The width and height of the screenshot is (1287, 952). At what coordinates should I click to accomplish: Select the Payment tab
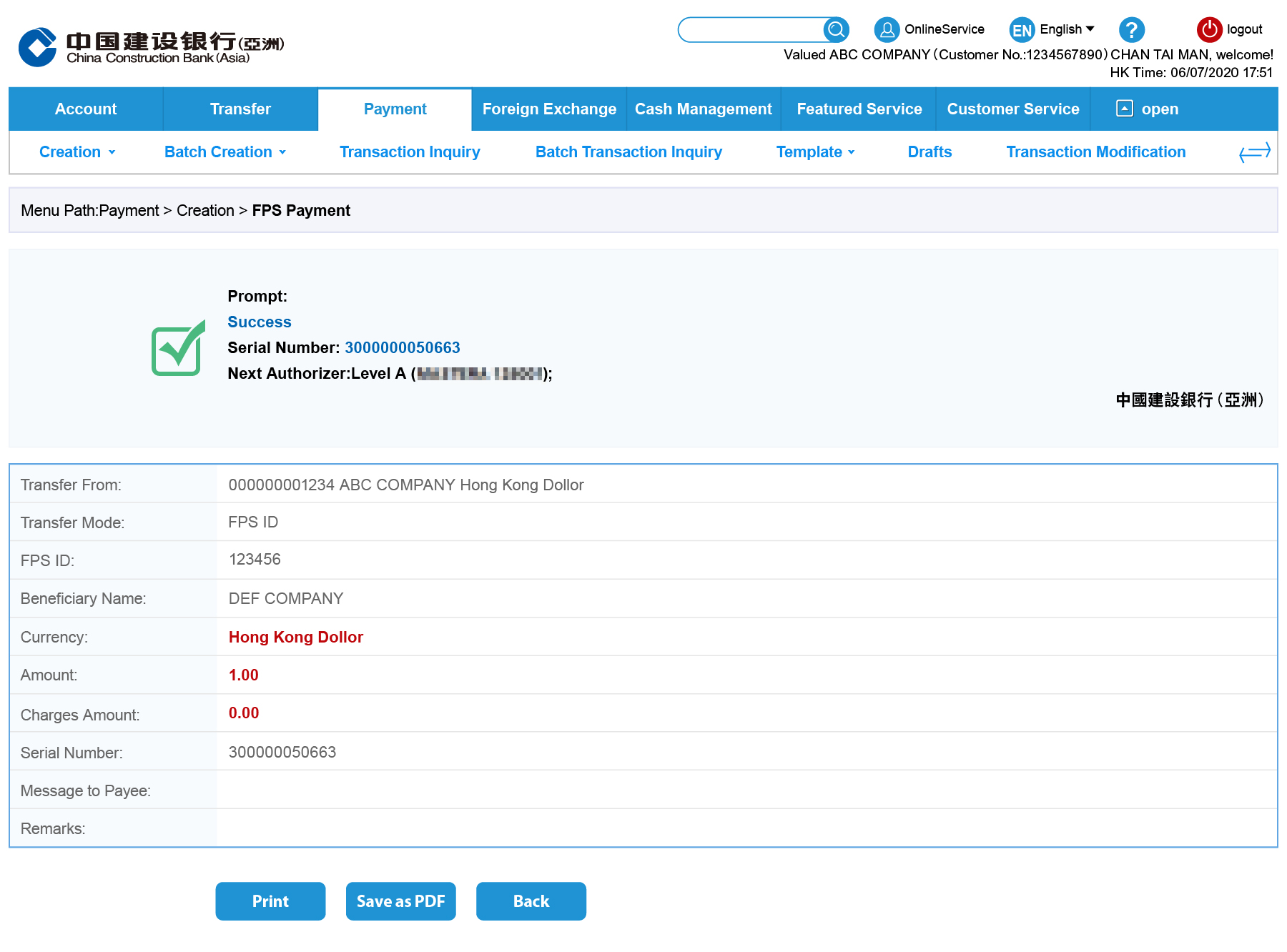(395, 109)
